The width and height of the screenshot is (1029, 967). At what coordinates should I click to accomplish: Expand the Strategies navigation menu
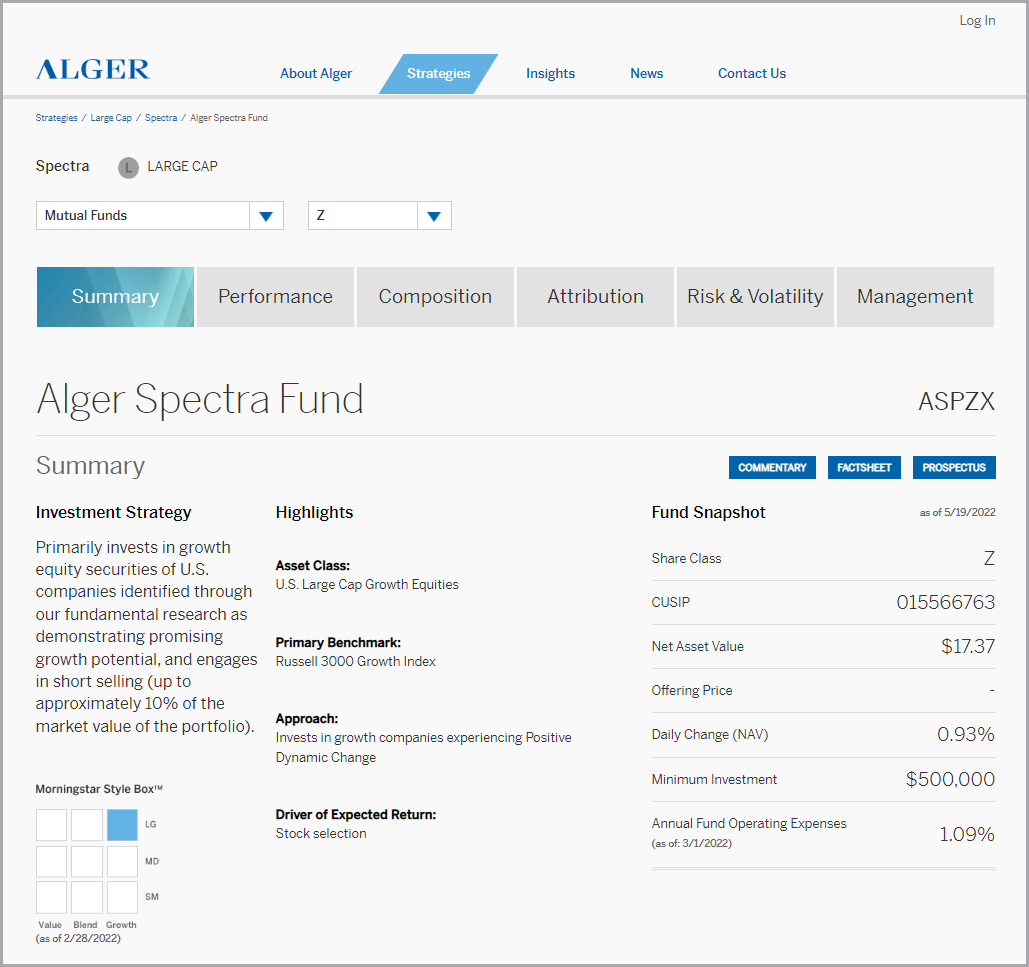(438, 73)
